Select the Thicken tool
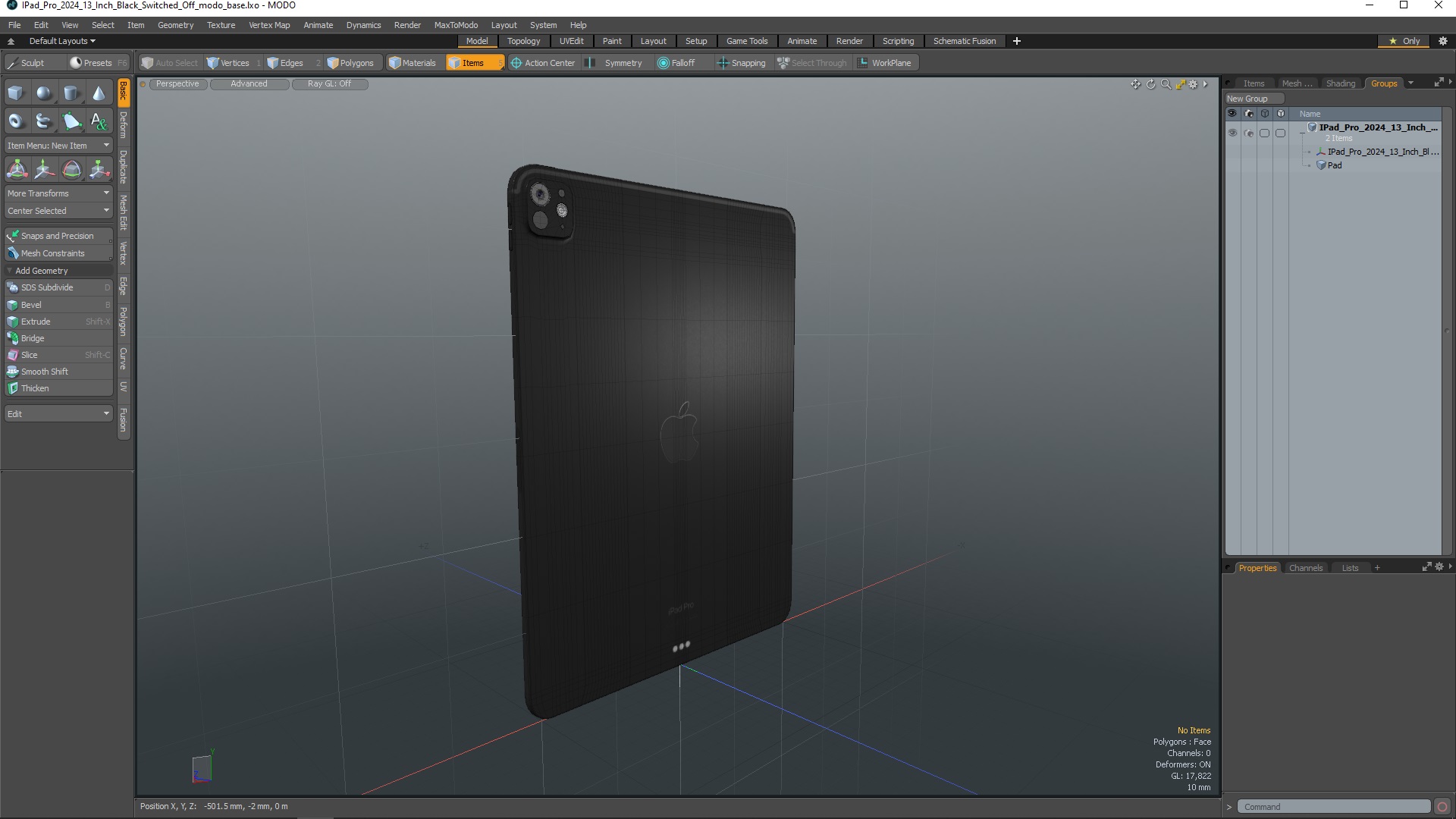 tap(58, 388)
